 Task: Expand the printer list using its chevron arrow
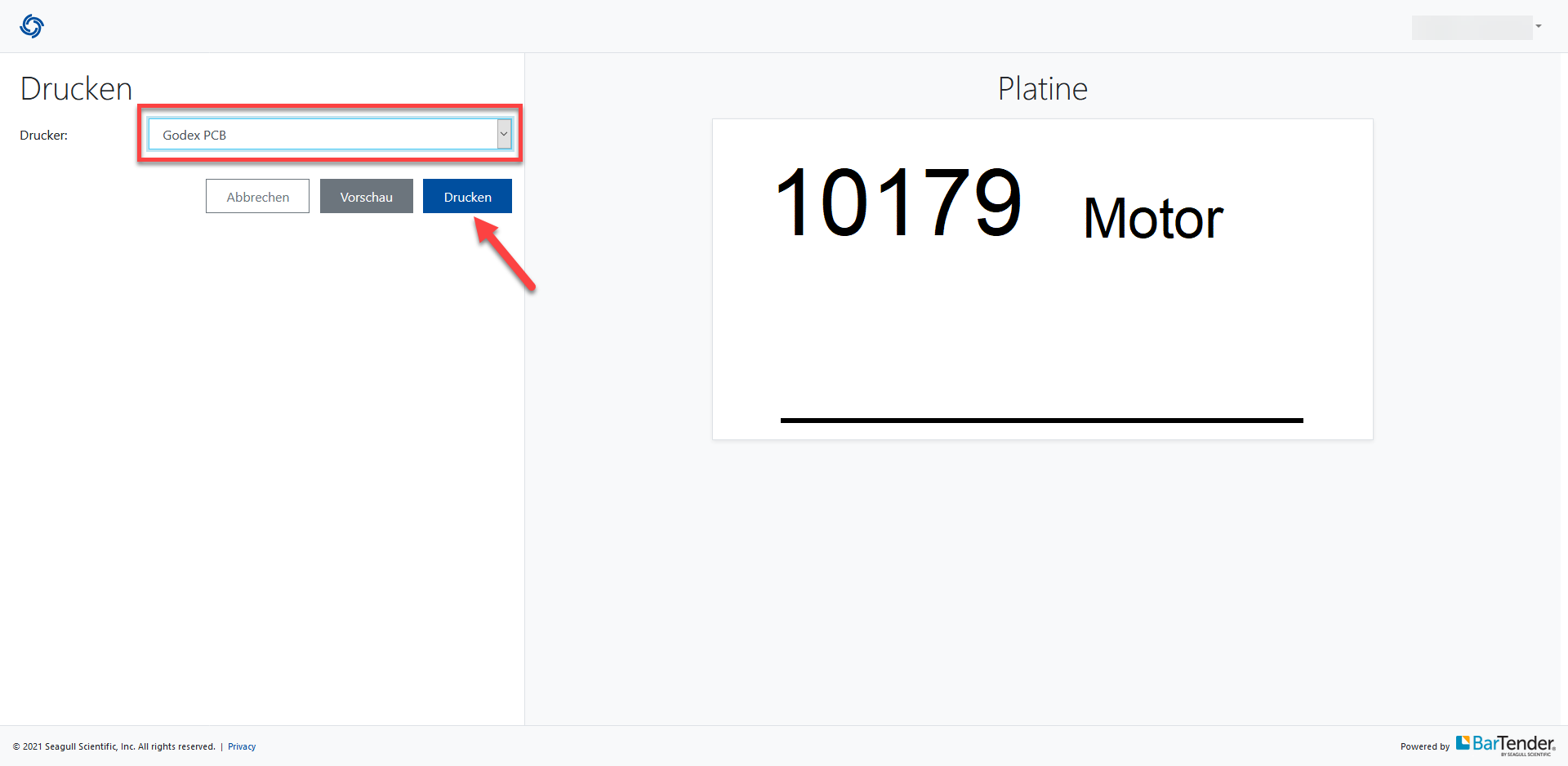click(x=504, y=135)
